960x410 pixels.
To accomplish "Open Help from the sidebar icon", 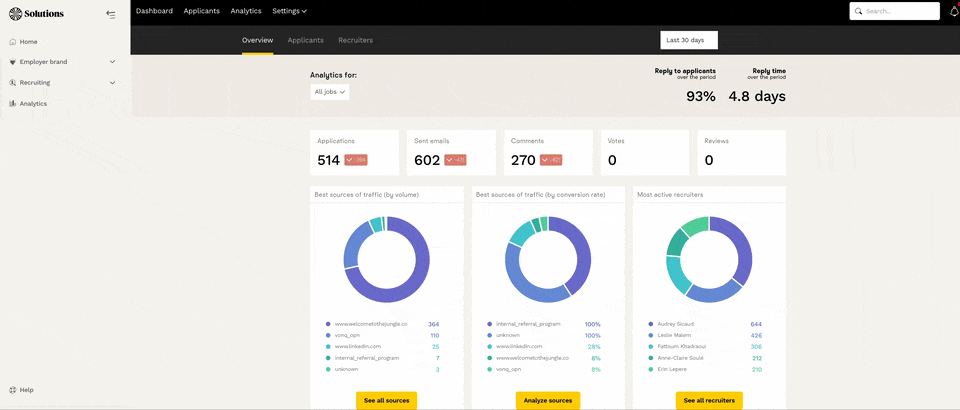I will coord(12,390).
